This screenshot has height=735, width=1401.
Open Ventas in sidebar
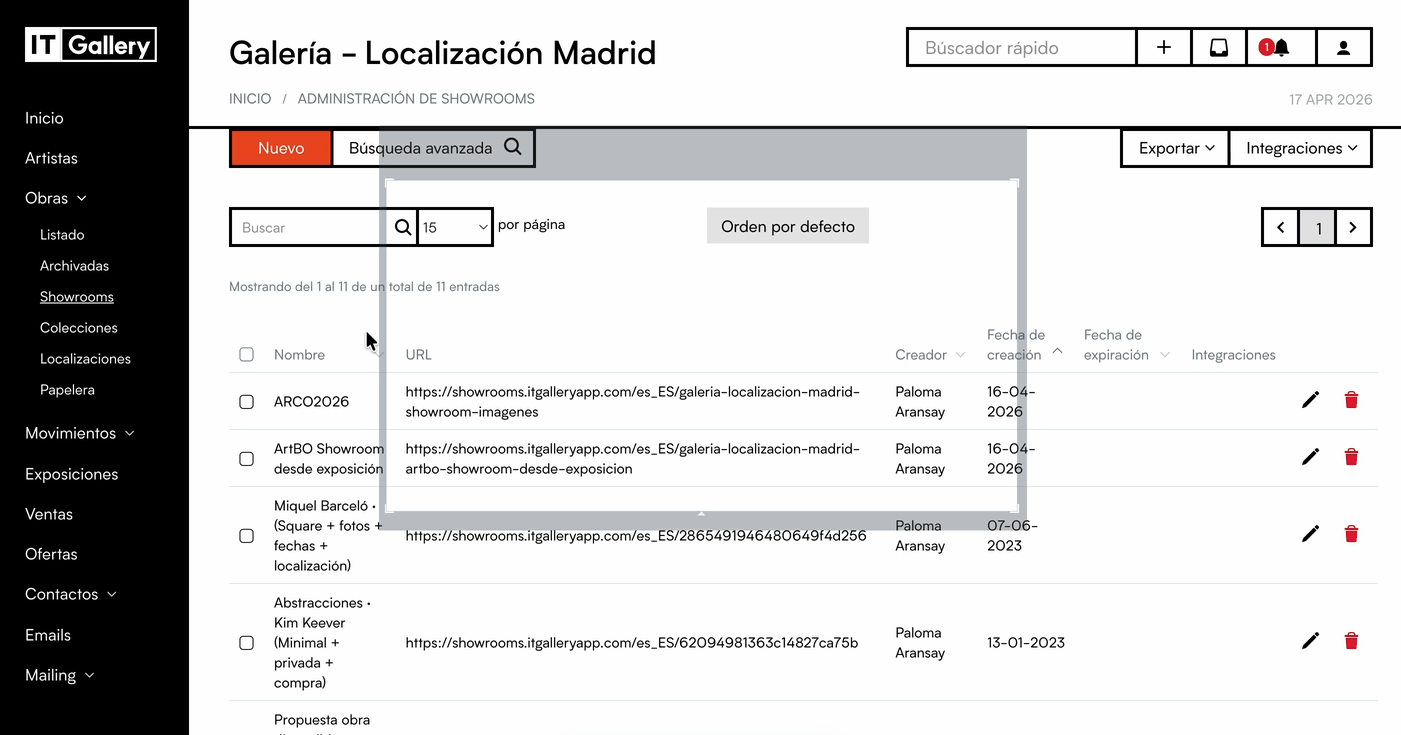pyautogui.click(x=49, y=514)
